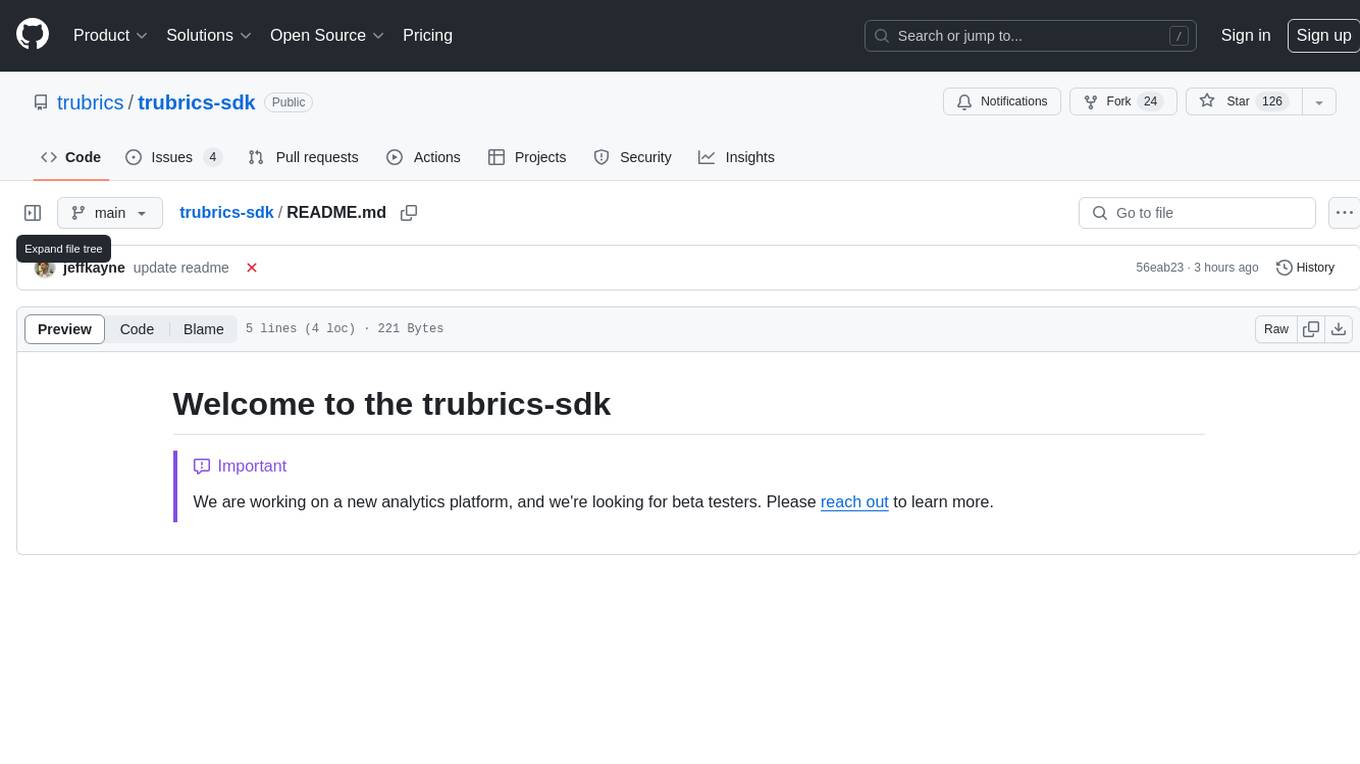This screenshot has height=764, width=1360.
Task: Expand the Solutions menu
Action: [x=209, y=35]
